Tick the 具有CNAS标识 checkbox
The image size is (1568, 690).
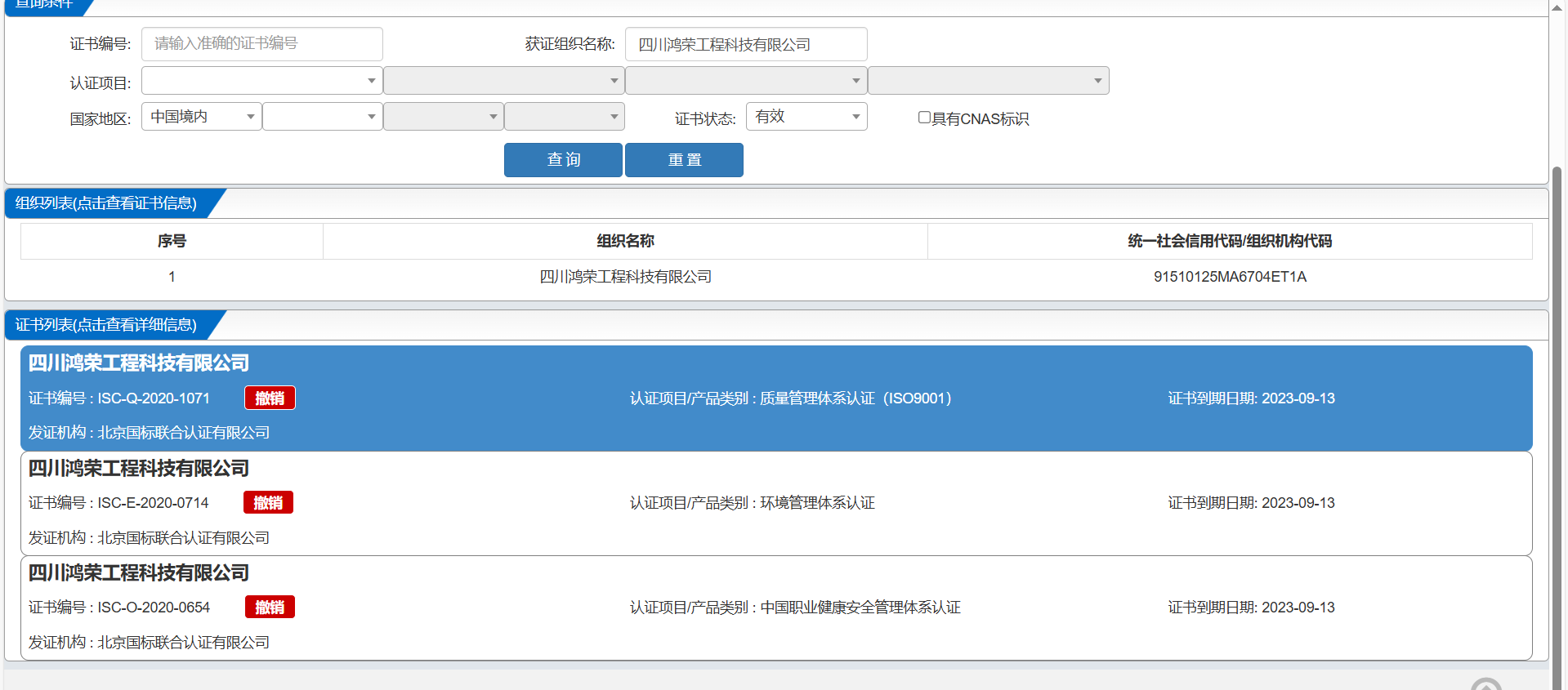click(924, 118)
